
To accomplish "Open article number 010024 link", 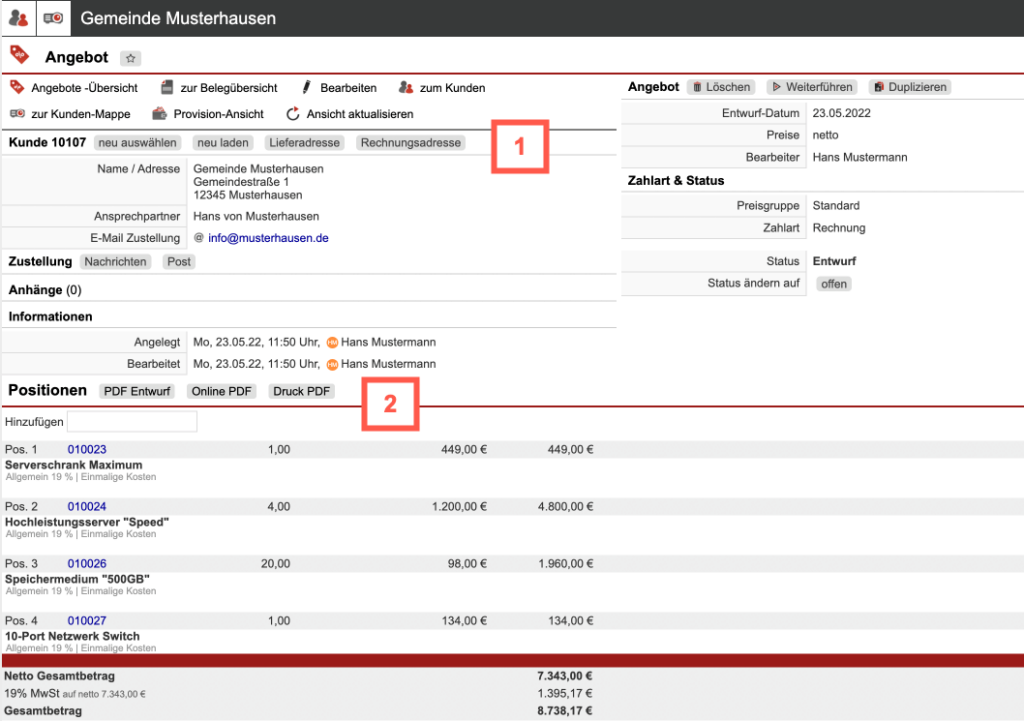I will point(87,507).
